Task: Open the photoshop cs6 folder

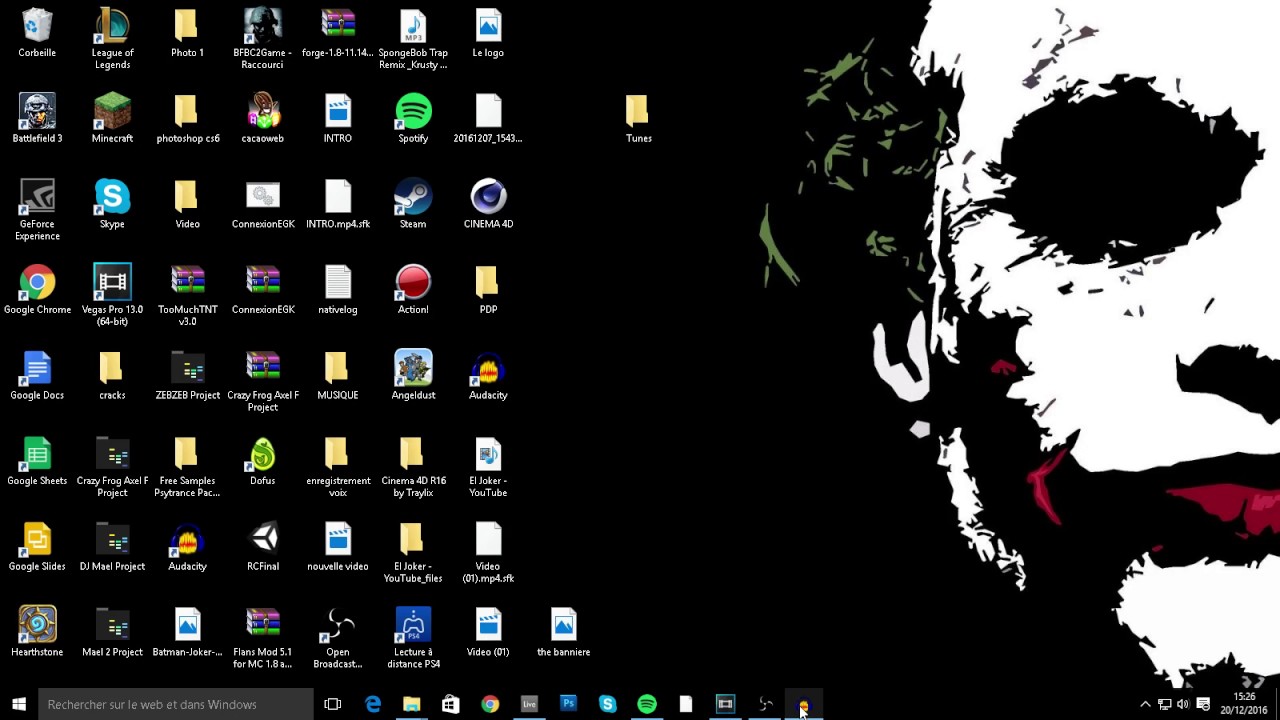Action: [x=187, y=119]
